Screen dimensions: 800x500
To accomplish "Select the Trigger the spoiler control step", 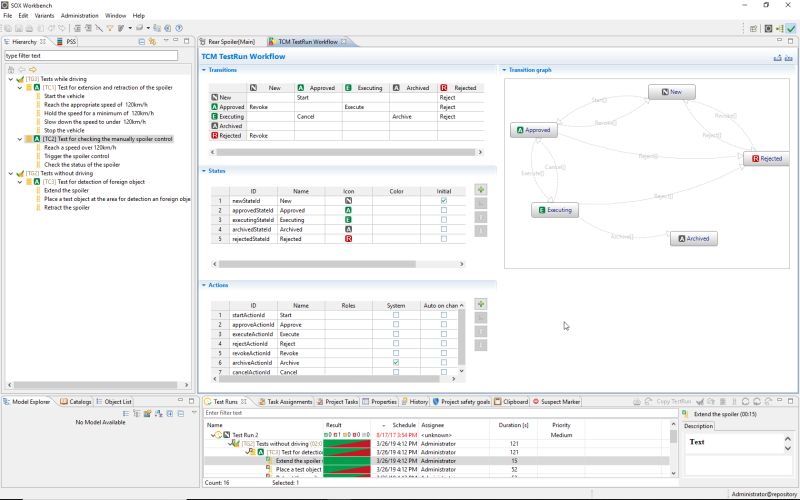I will [x=77, y=156].
